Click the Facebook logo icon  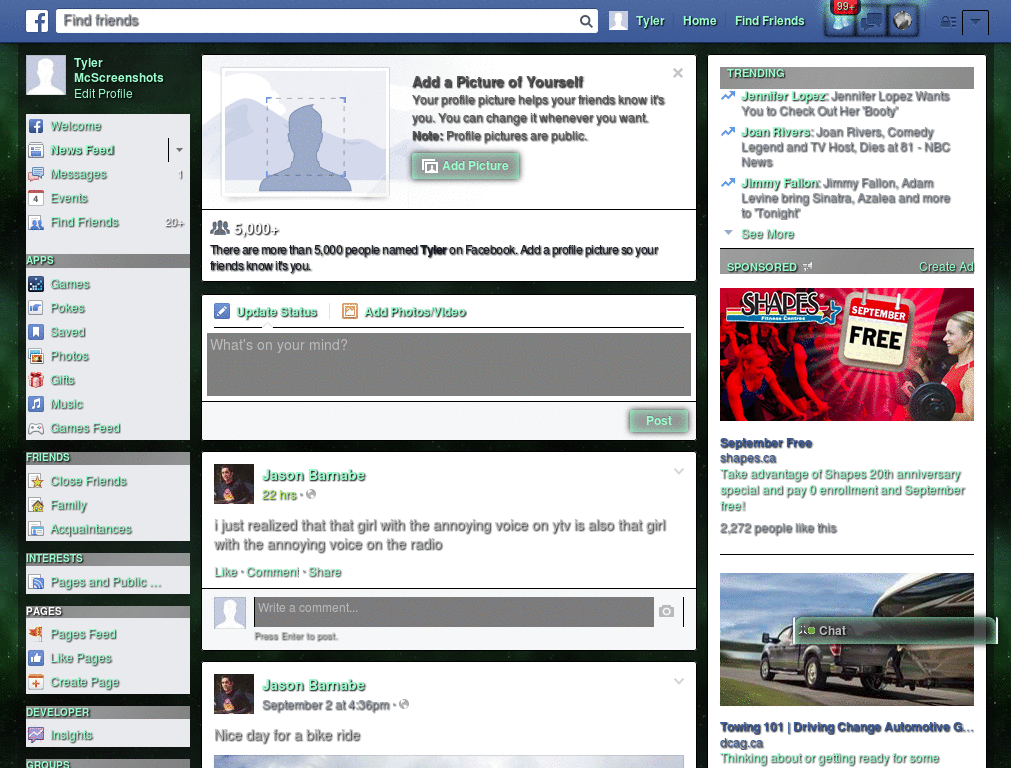pyautogui.click(x=37, y=21)
